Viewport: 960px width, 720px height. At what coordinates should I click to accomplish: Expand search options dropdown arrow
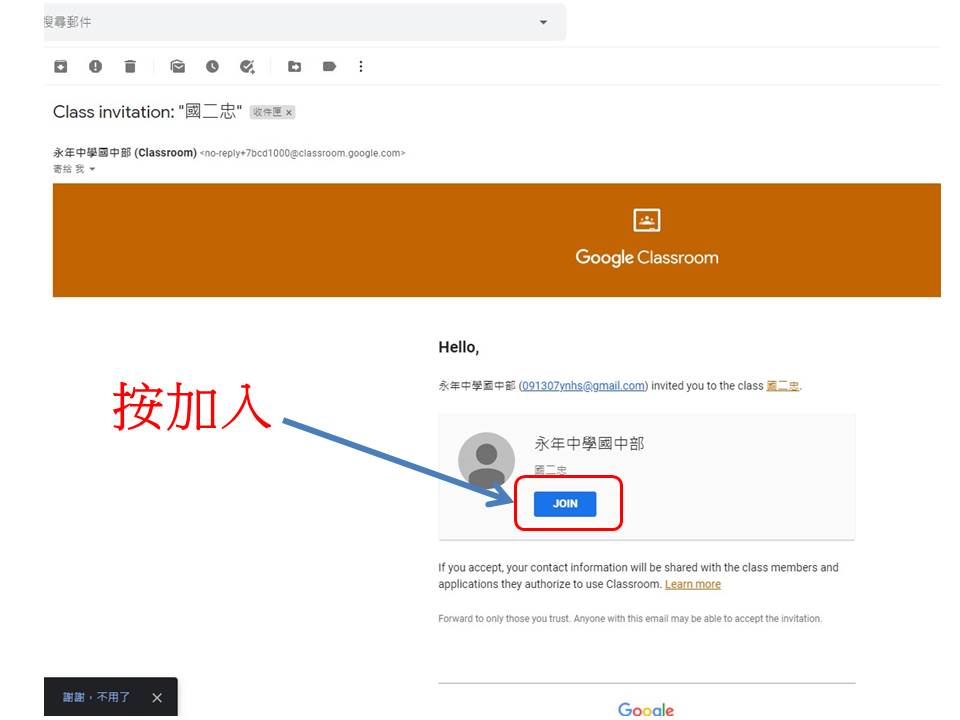coord(543,22)
